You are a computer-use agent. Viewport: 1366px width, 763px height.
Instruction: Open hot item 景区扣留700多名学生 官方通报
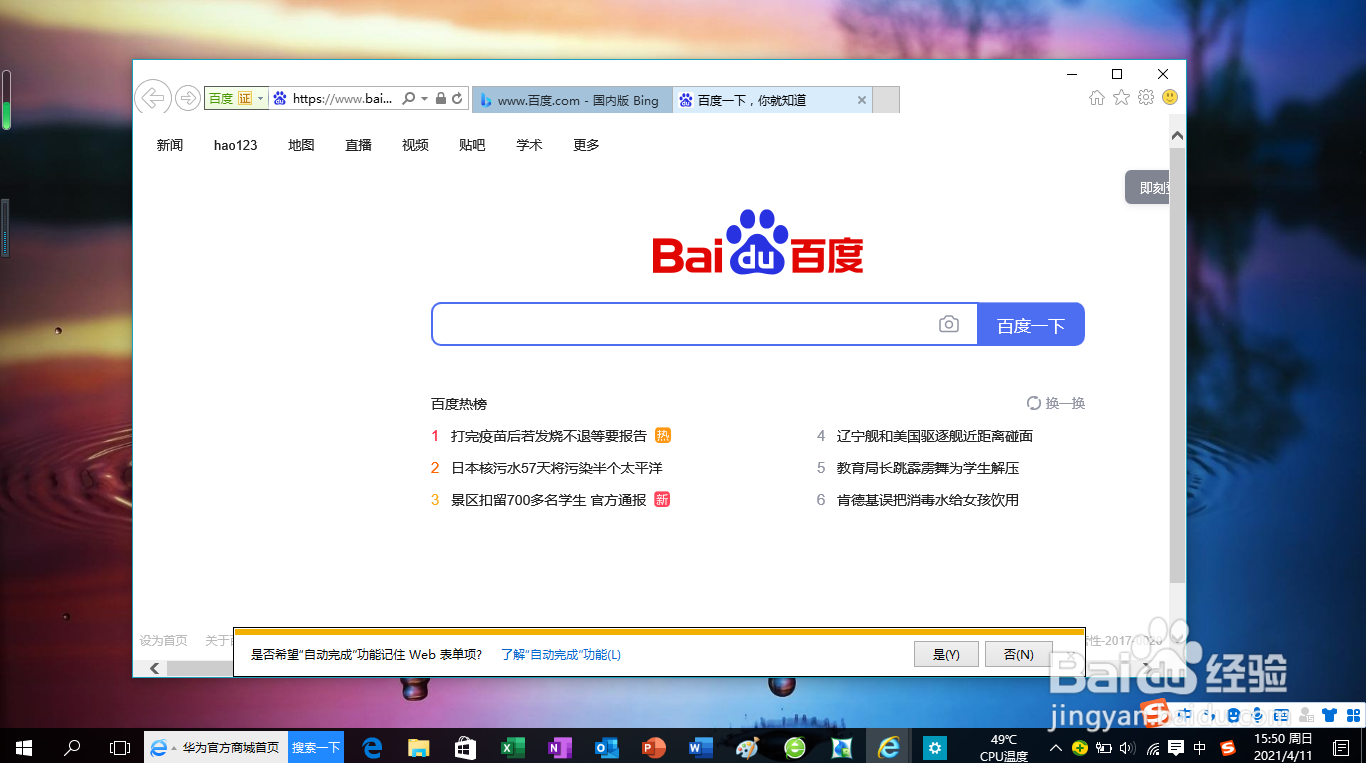(x=549, y=500)
